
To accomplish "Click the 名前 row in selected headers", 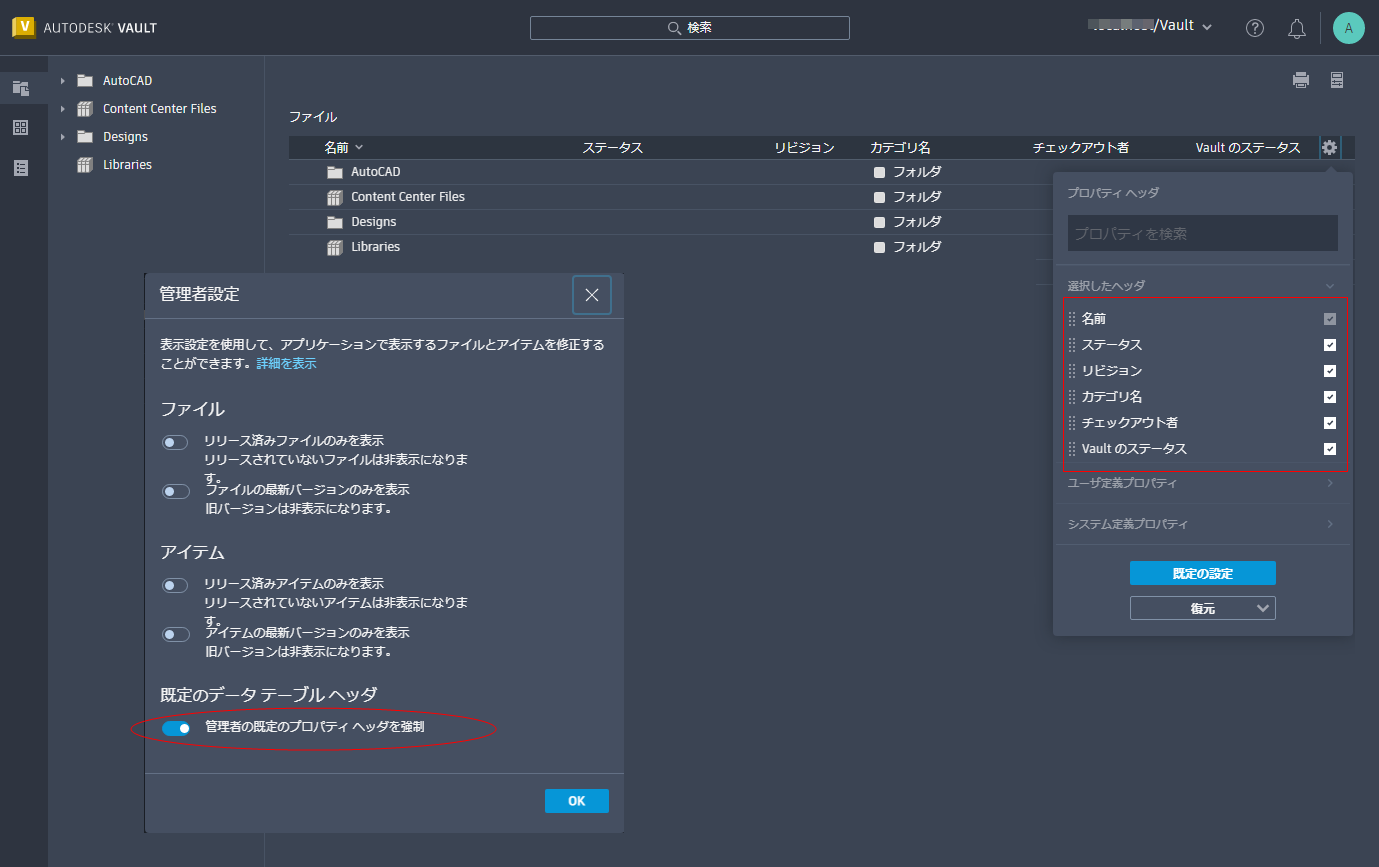I will click(x=1202, y=319).
